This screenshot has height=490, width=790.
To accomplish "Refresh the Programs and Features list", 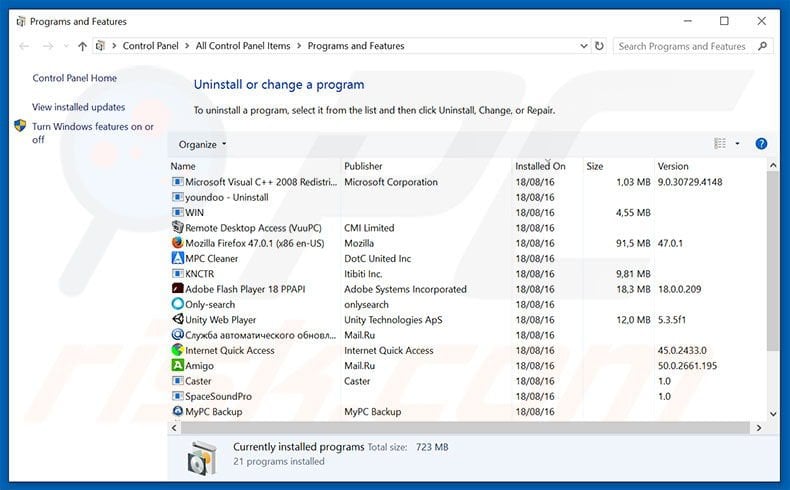I will (x=599, y=46).
